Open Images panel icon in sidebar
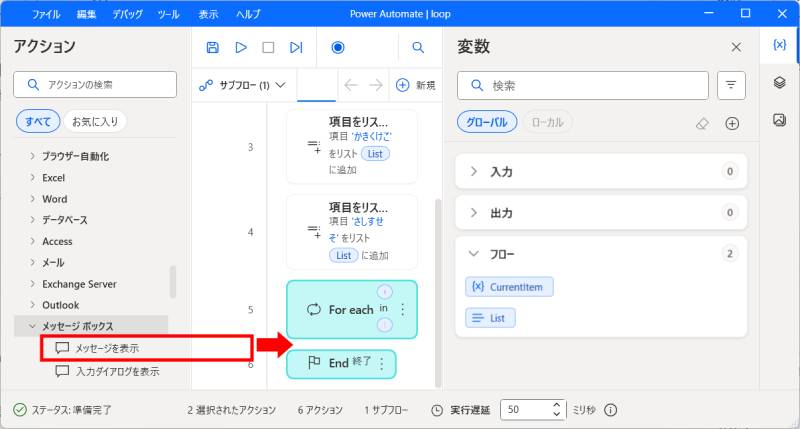Viewport: 800px width, 429px height. click(x=779, y=120)
